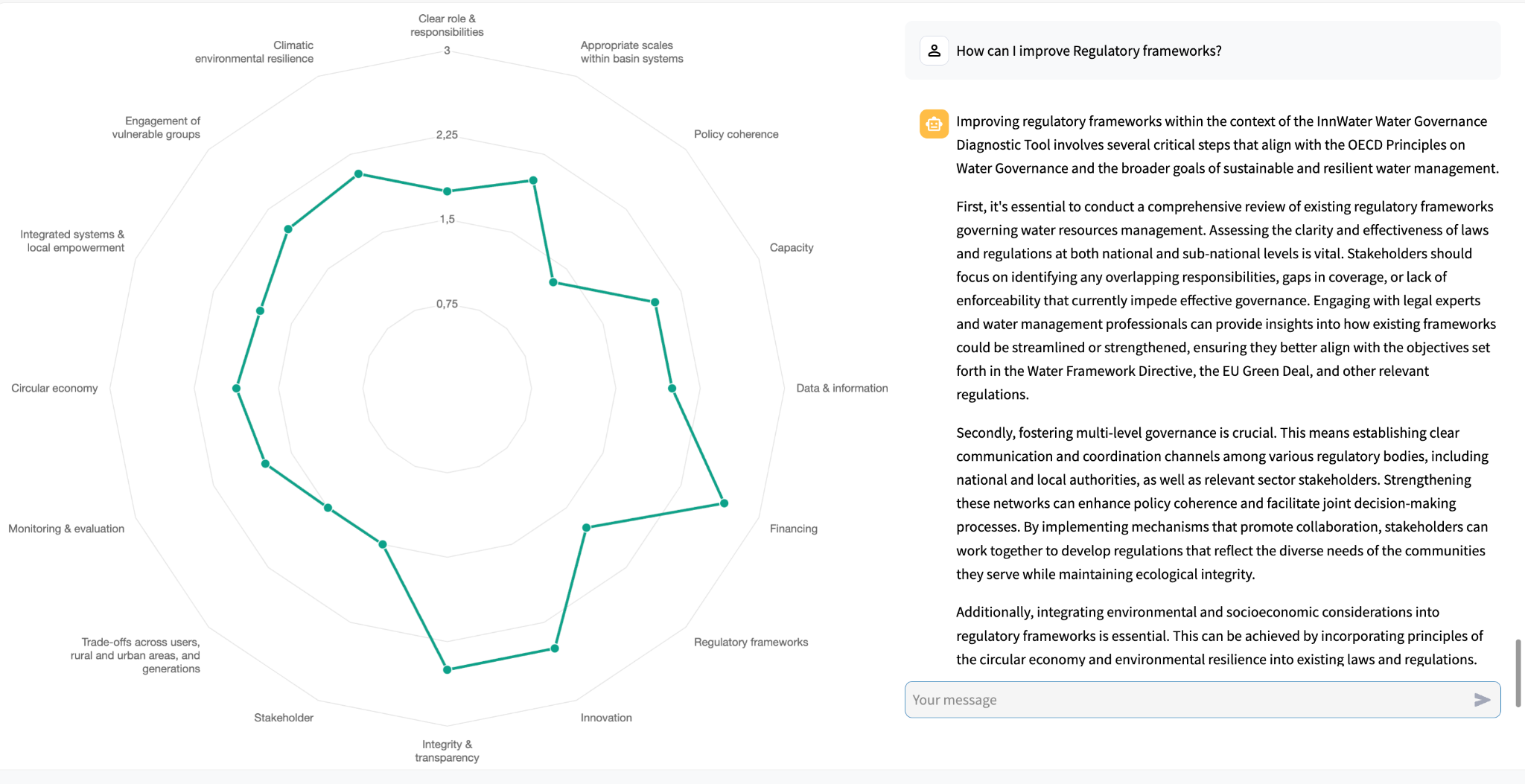Click the Innovation data point on chart
This screenshot has width=1525, height=784.
tap(555, 648)
